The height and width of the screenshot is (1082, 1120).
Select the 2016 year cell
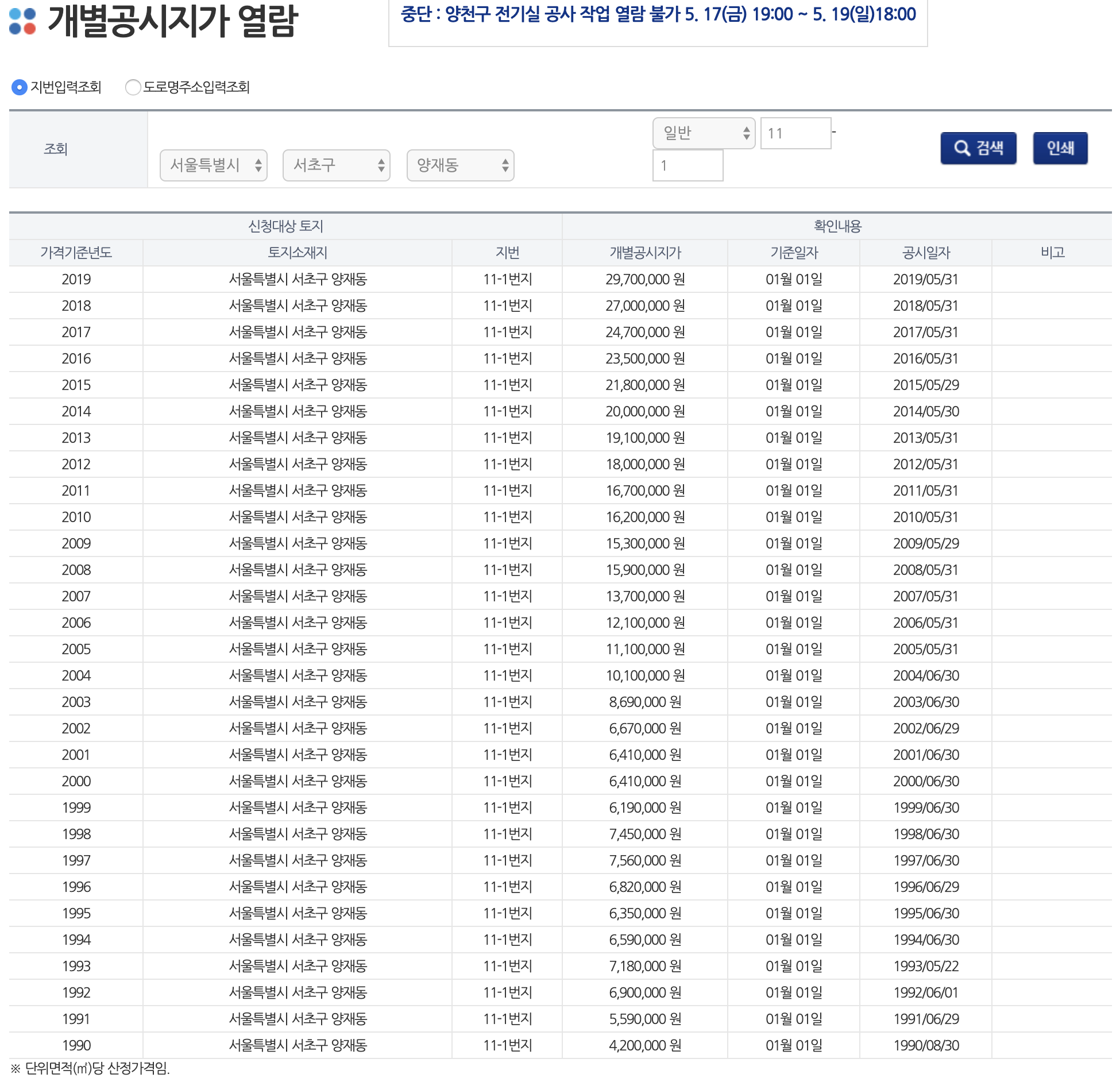[x=76, y=358]
